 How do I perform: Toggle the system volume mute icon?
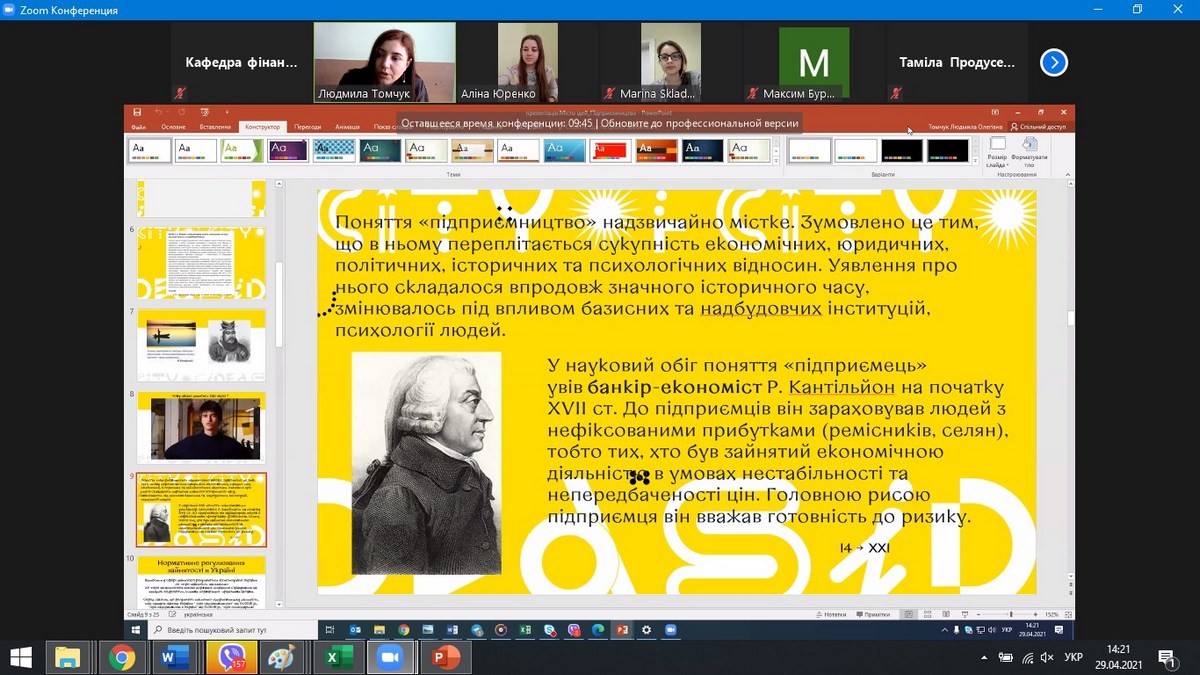[1048, 657]
